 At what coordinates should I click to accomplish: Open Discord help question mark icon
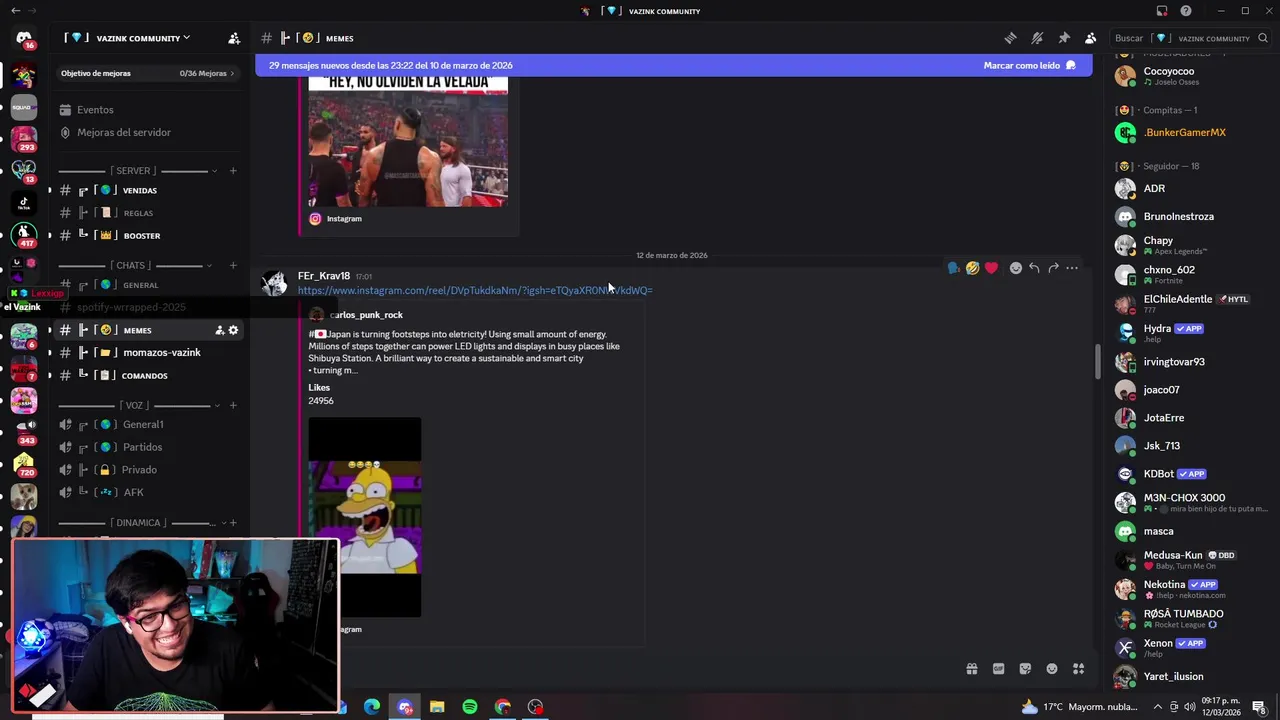pyautogui.click(x=1186, y=11)
